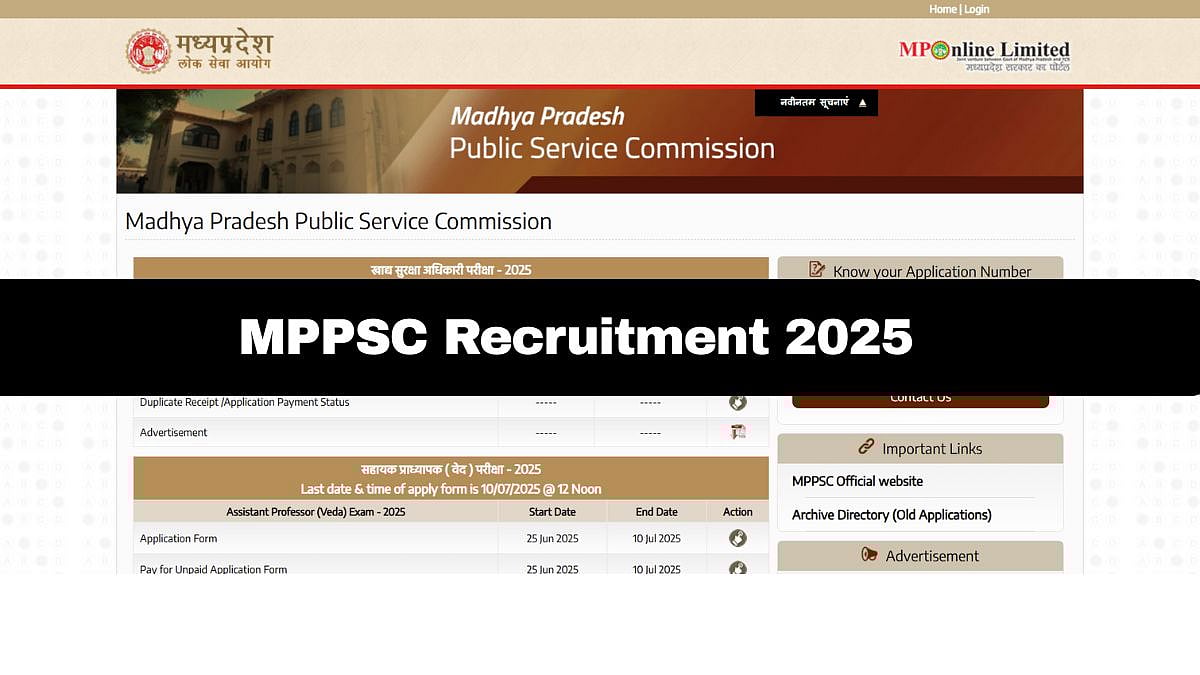Expand the नवीनतम सूचनाएं notifications arrow

point(862,103)
